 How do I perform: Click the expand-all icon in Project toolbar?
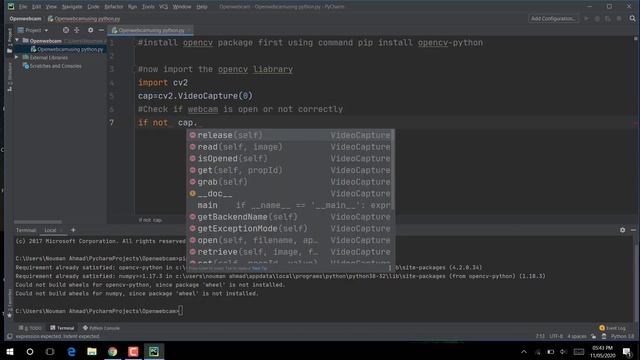(77, 30)
